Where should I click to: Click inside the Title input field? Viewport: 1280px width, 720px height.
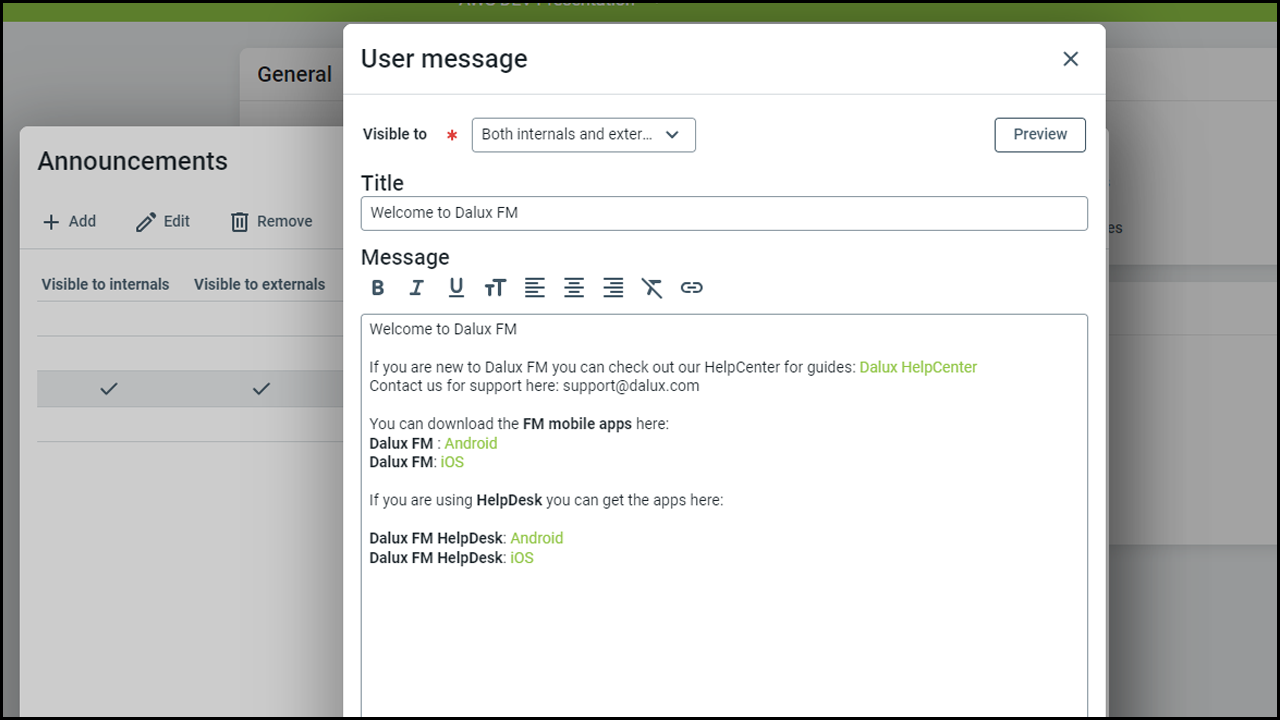(x=723, y=213)
